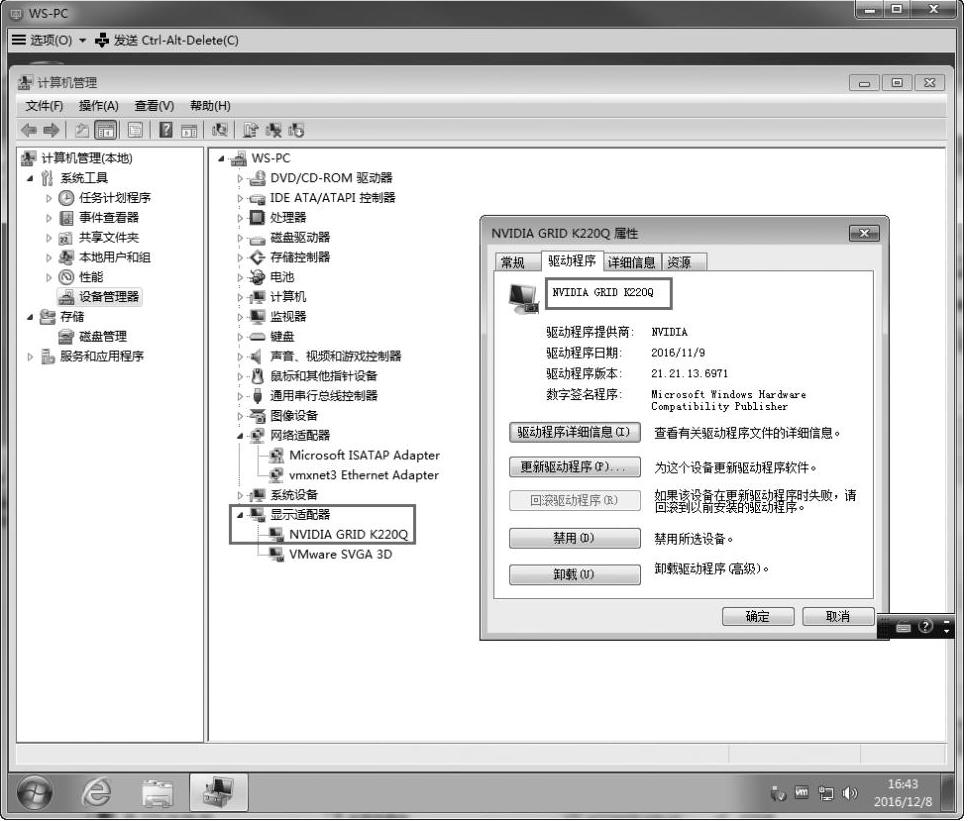This screenshot has width=971, height=821.
Task: Expand 服务和应用程序 node
Action: [30, 357]
